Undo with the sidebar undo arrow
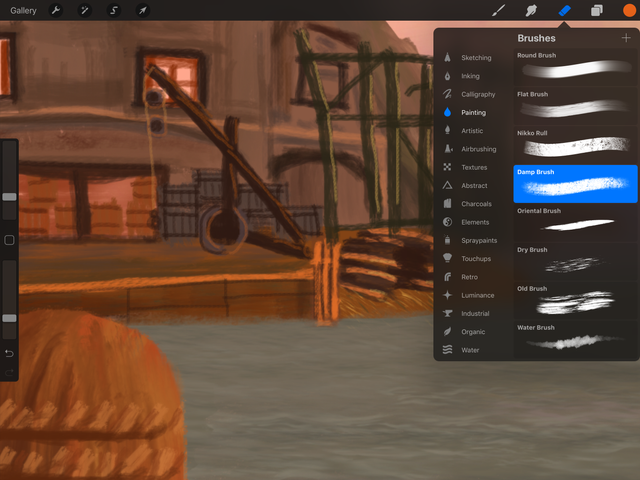 (x=9, y=353)
